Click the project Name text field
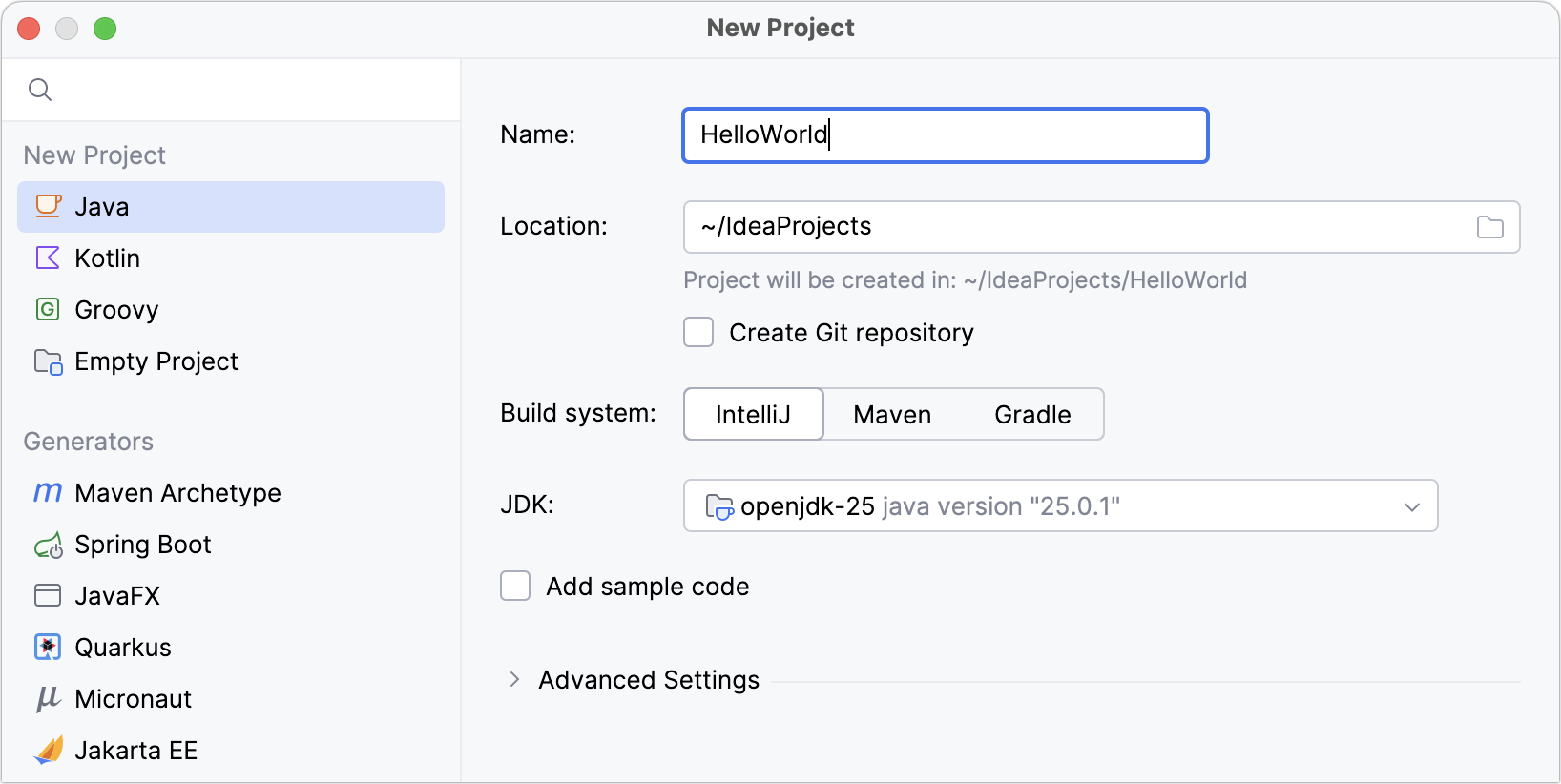The height and width of the screenshot is (784, 1561). coord(945,135)
